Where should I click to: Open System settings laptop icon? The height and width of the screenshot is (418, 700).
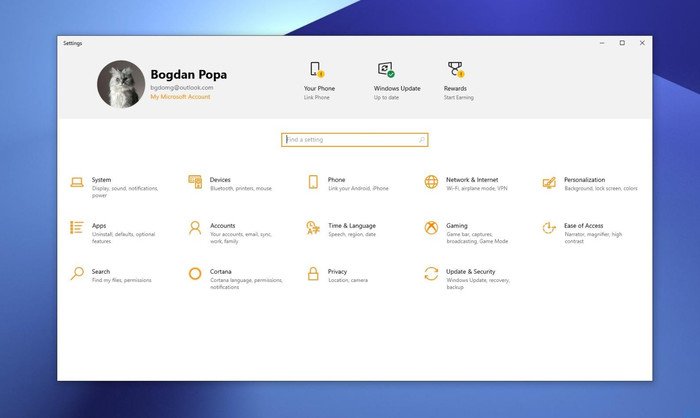(77, 182)
